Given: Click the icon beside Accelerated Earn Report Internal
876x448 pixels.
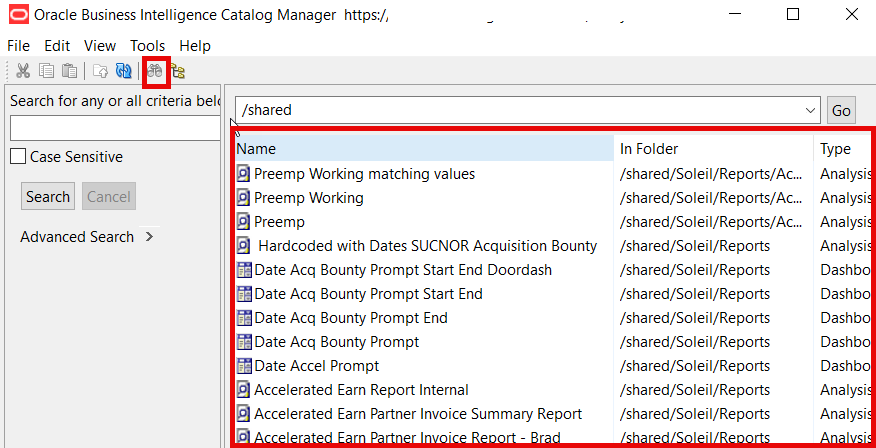Looking at the screenshot, I should (x=244, y=389).
